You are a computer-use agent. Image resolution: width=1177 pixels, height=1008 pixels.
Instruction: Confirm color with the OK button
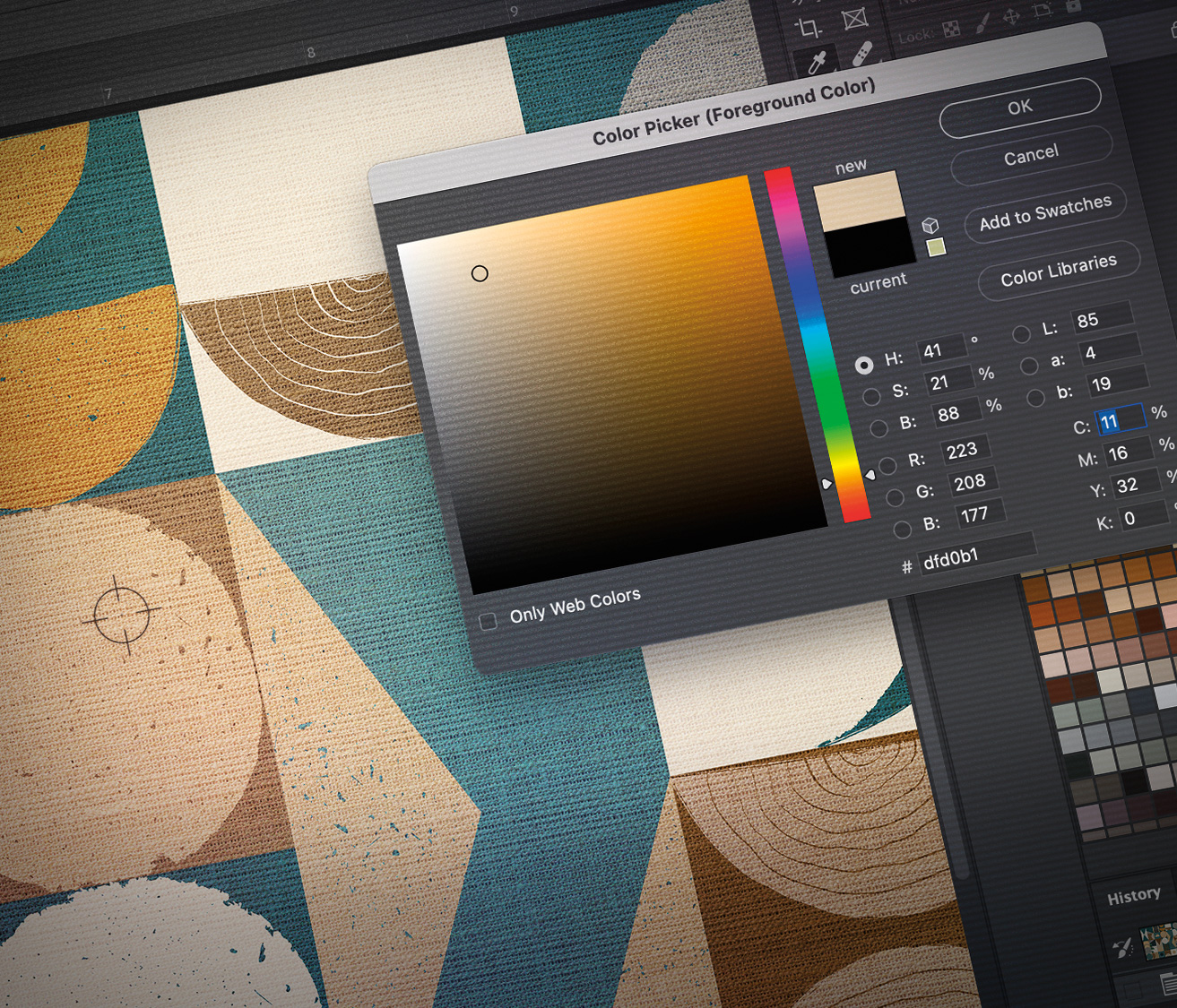pyautogui.click(x=1020, y=108)
